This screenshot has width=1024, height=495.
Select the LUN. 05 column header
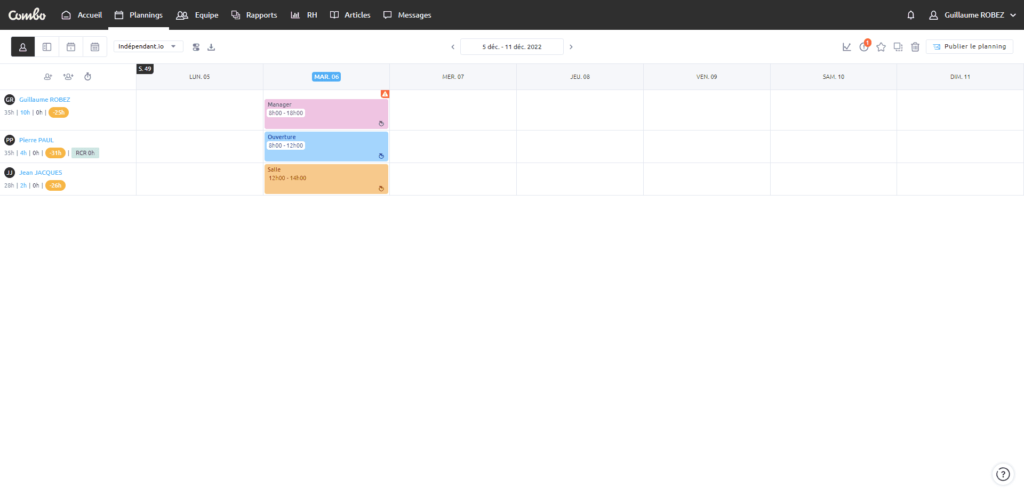[x=199, y=76]
